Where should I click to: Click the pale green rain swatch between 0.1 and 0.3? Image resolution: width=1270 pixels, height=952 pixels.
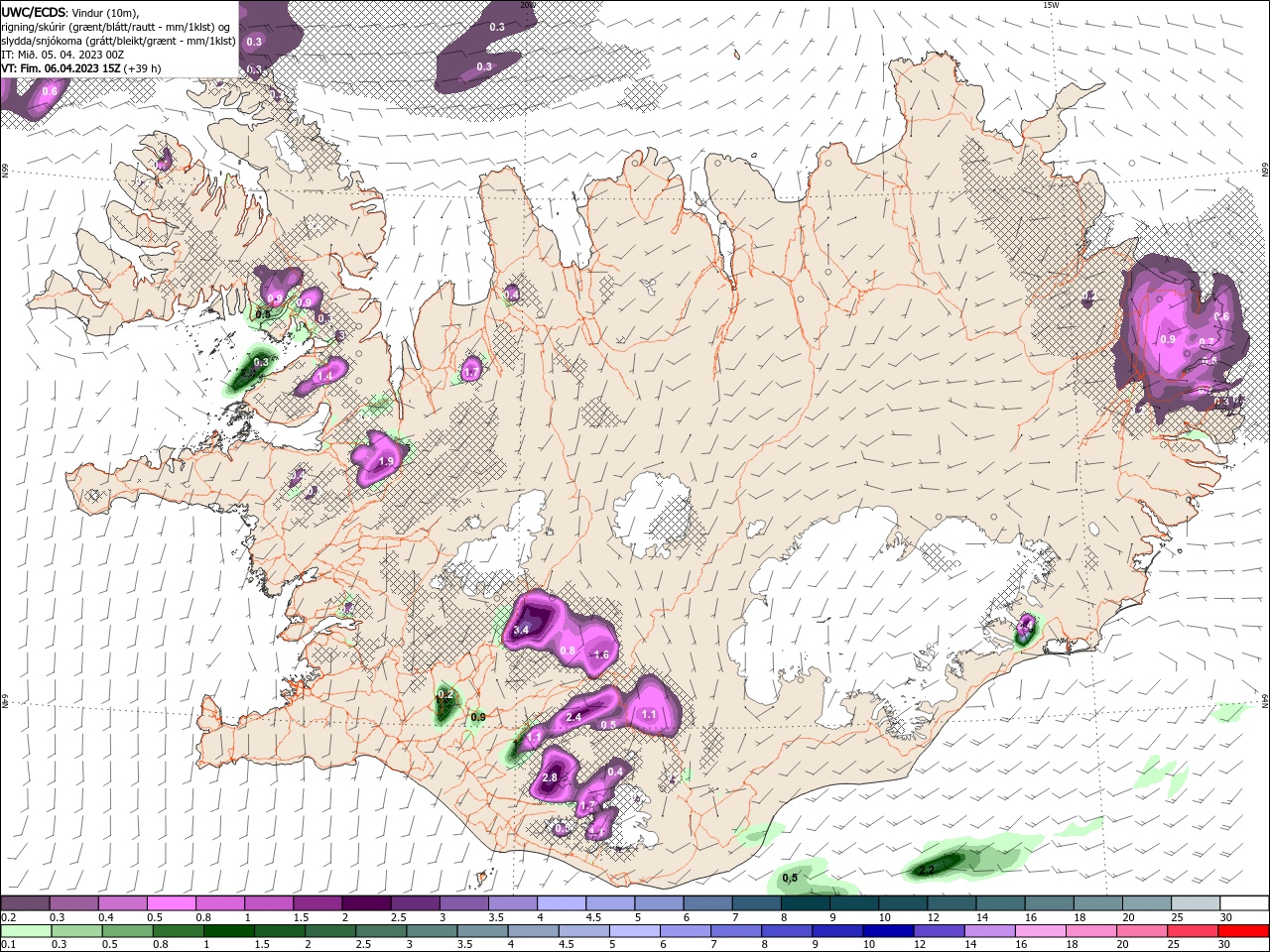click(x=26, y=931)
